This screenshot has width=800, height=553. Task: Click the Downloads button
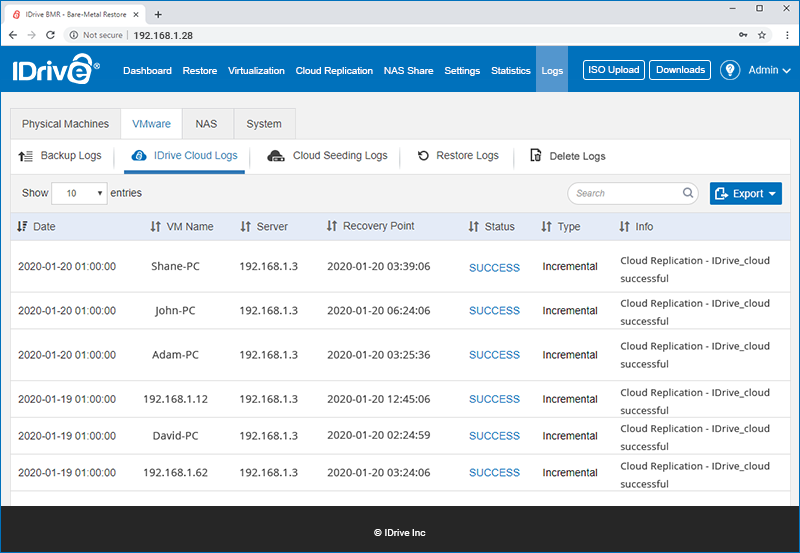(x=680, y=70)
